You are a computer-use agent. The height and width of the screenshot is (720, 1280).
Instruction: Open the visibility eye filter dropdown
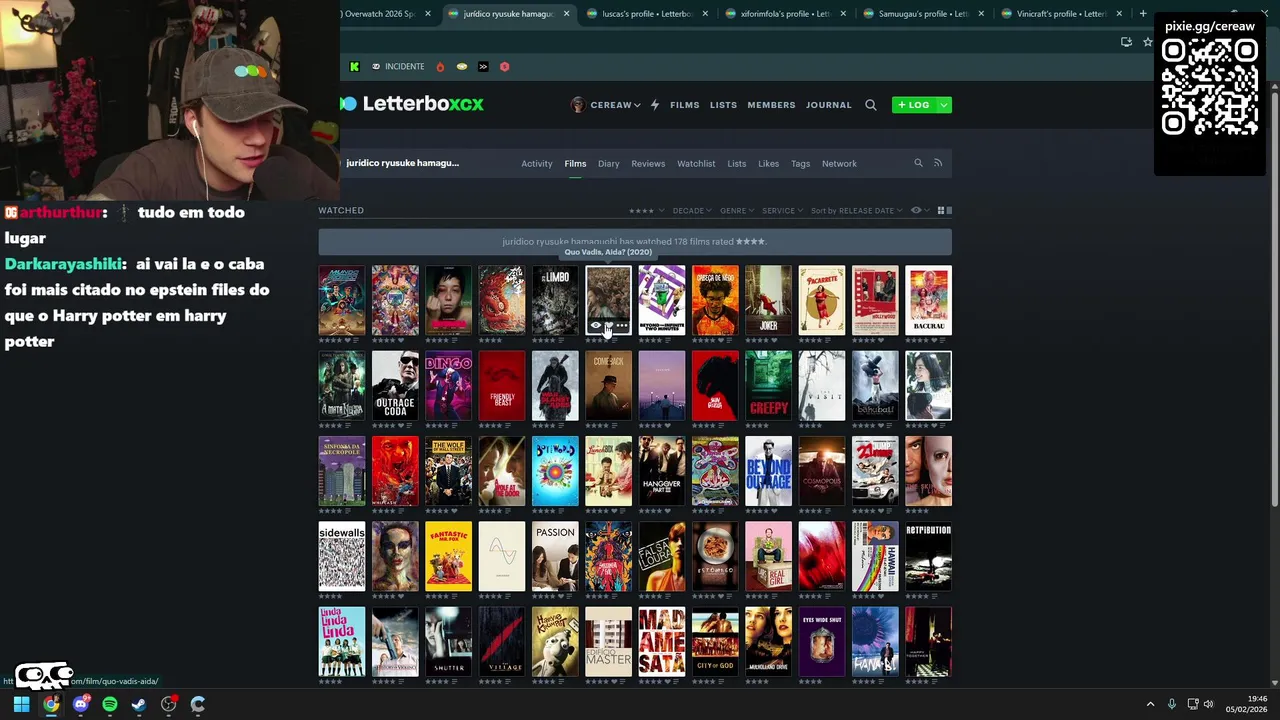918,210
